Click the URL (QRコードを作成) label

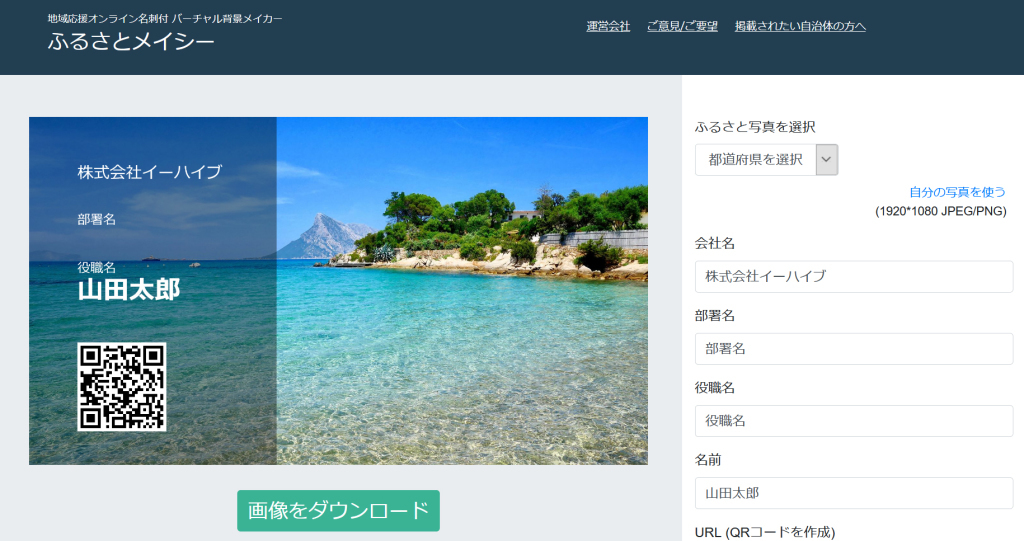(x=764, y=532)
